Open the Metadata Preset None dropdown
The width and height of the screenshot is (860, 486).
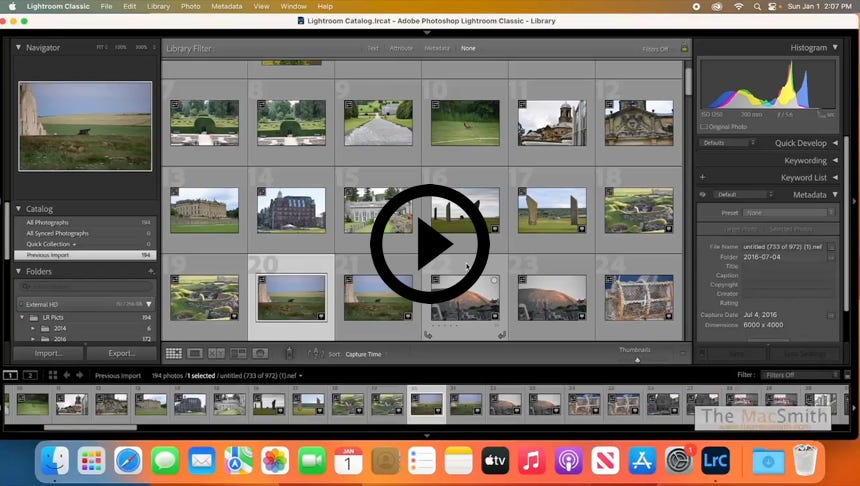(789, 212)
